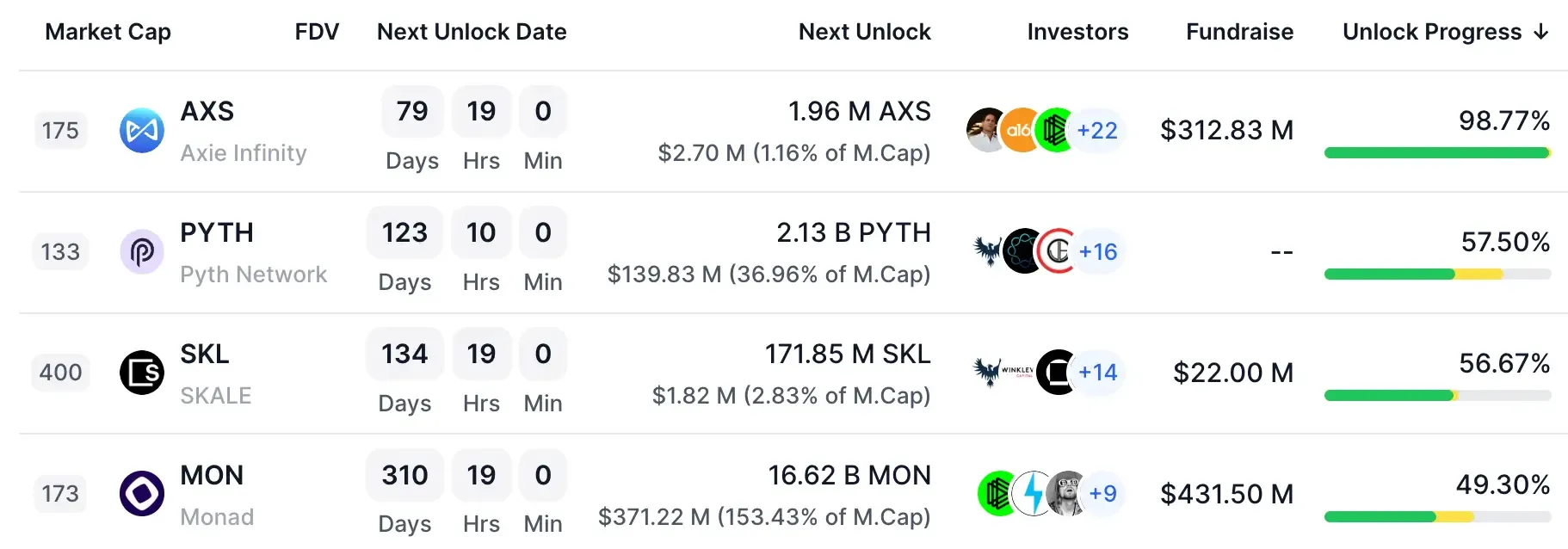Click the Fundraise column header
This screenshot has height=549, width=1568.
click(x=1239, y=32)
